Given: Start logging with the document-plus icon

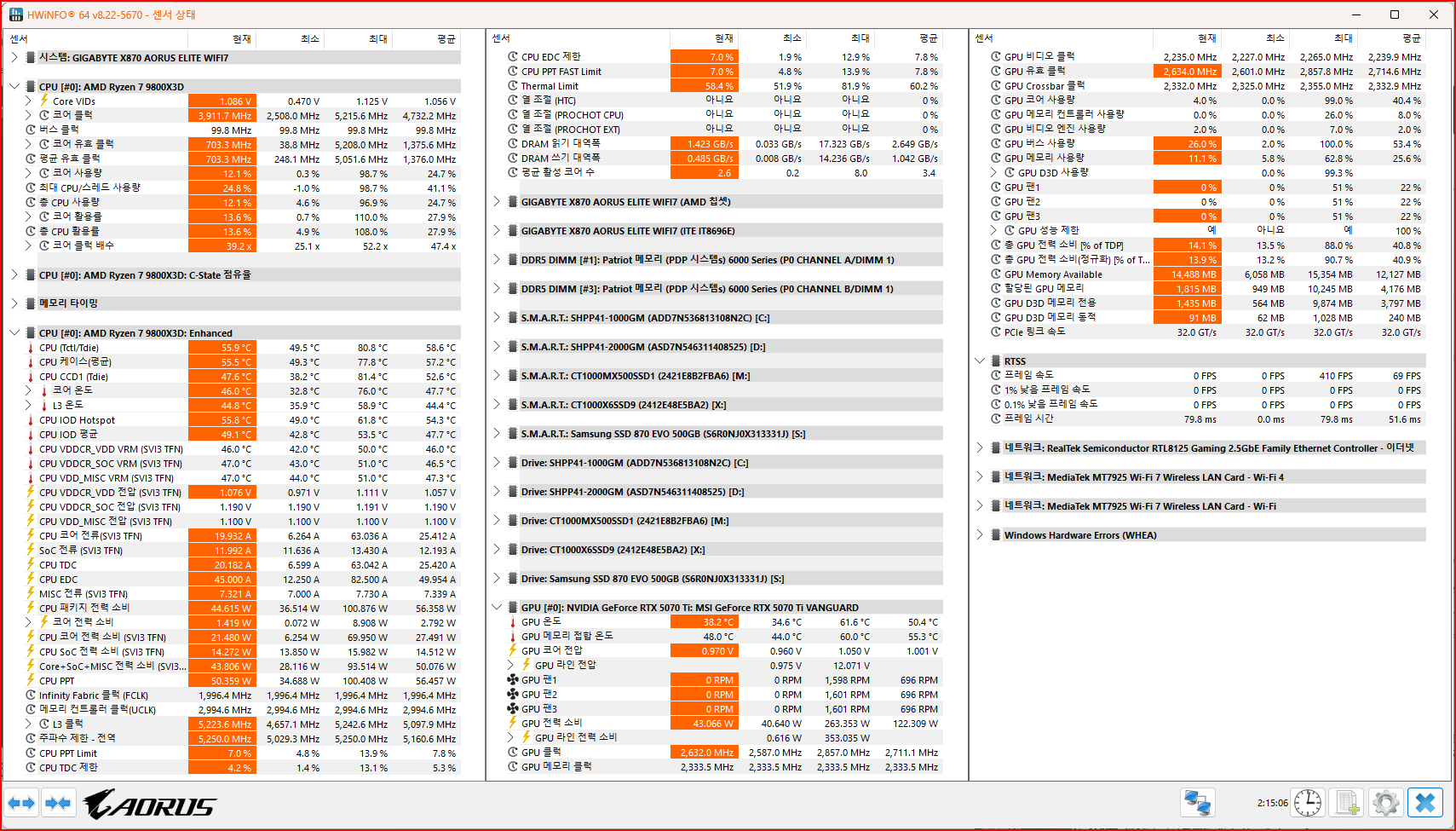Looking at the screenshot, I should point(1347,803).
